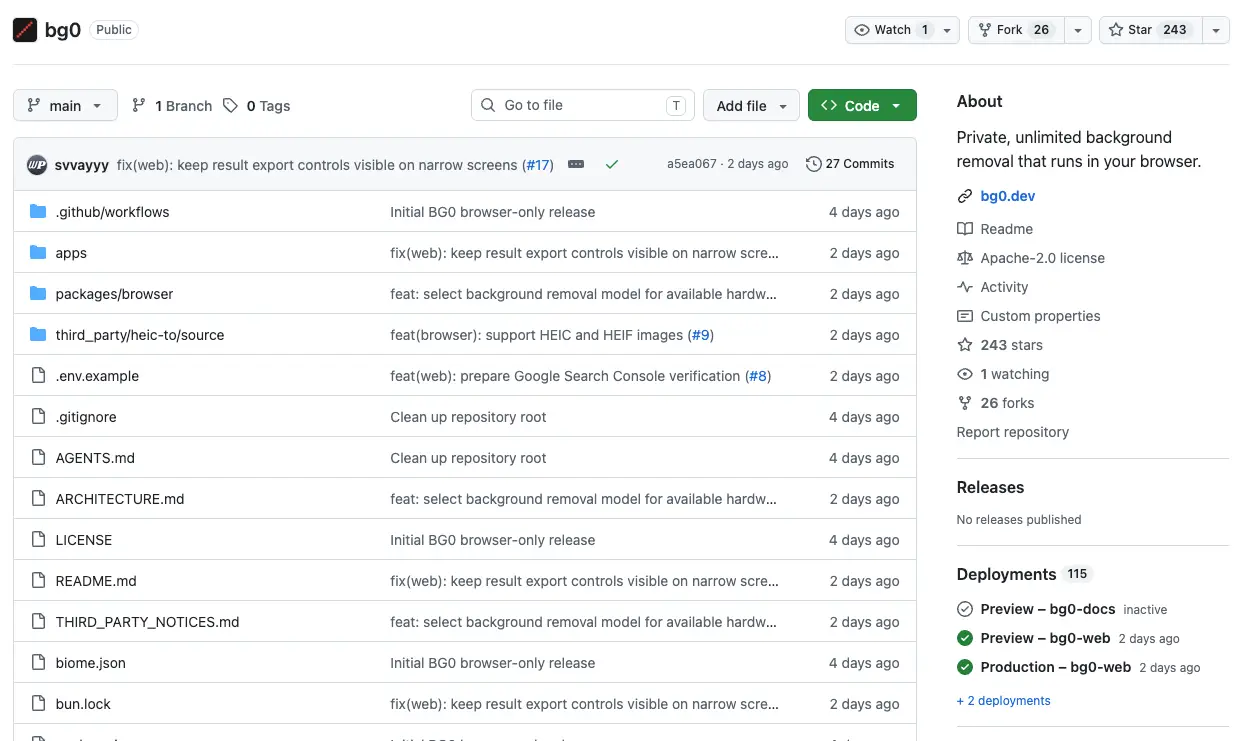Click the bun.lock file icon
This screenshot has height=741, width=1240.
tap(38, 704)
